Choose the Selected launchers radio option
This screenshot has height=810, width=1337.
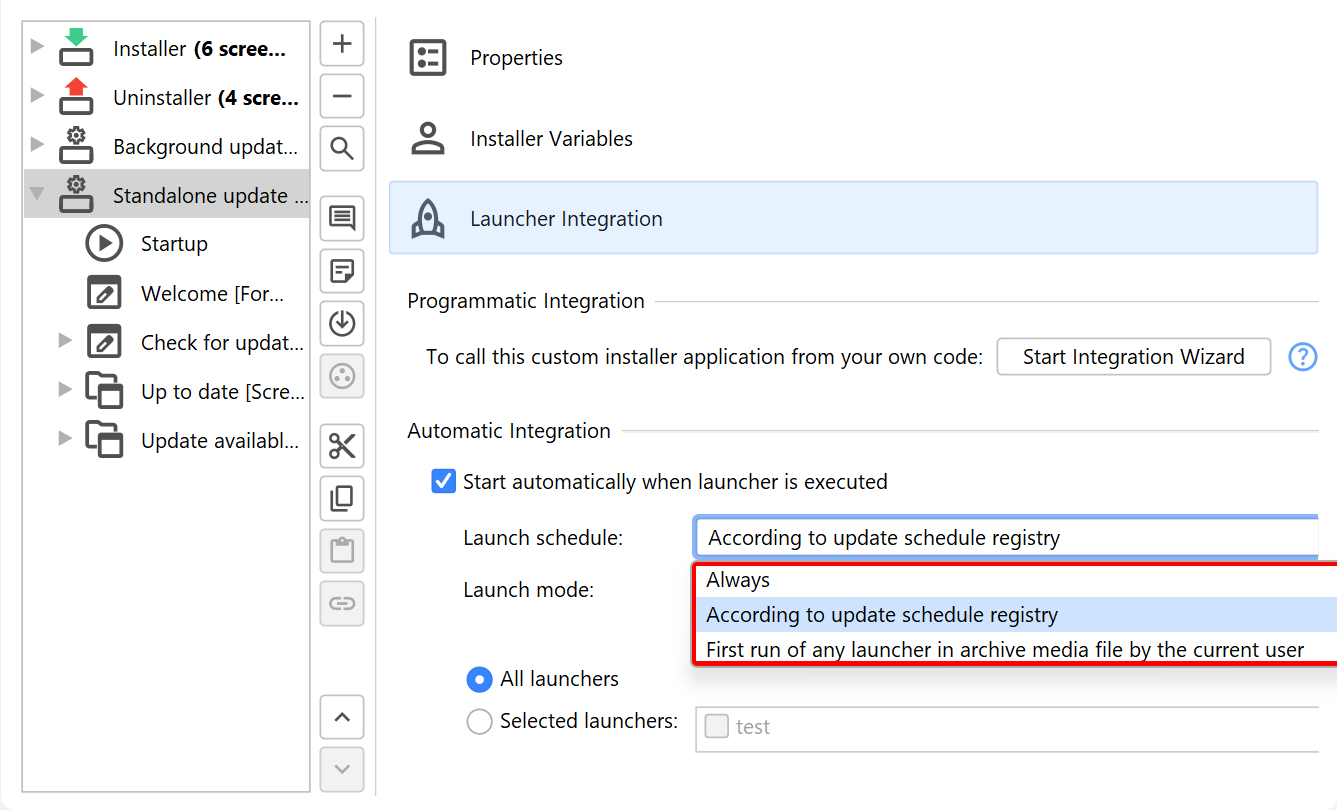click(x=480, y=721)
